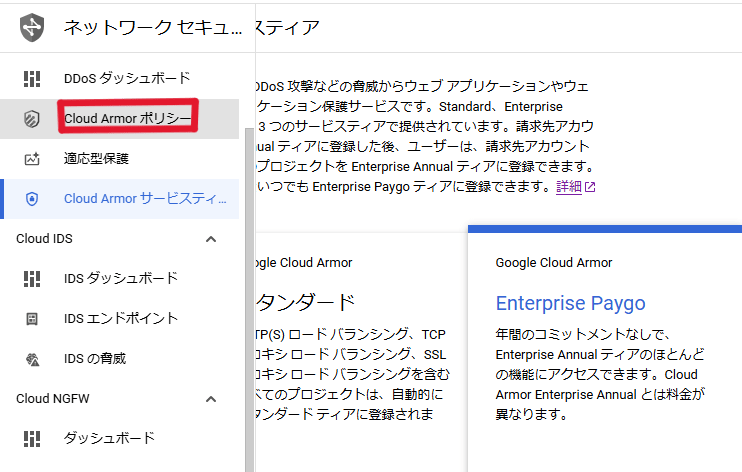Click the IDS エンドポイント icon

(32, 319)
